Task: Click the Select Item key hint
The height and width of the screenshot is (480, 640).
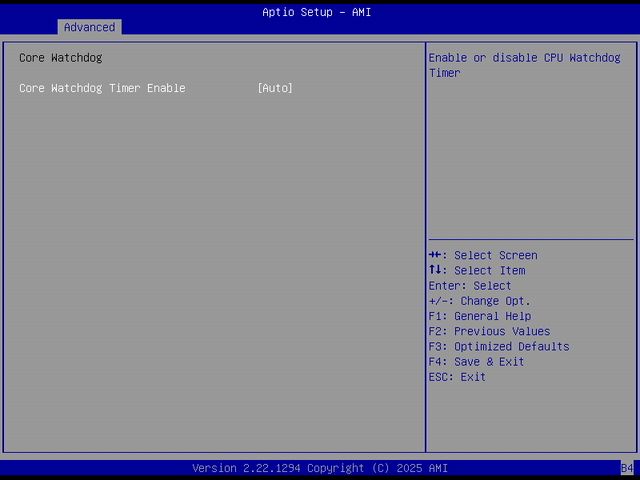Action: (x=477, y=271)
